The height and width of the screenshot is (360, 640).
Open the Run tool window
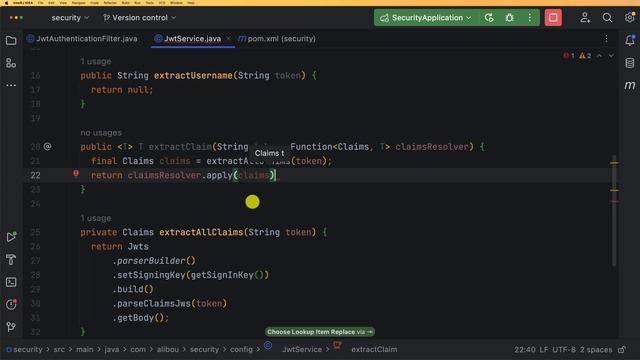coord(11,237)
